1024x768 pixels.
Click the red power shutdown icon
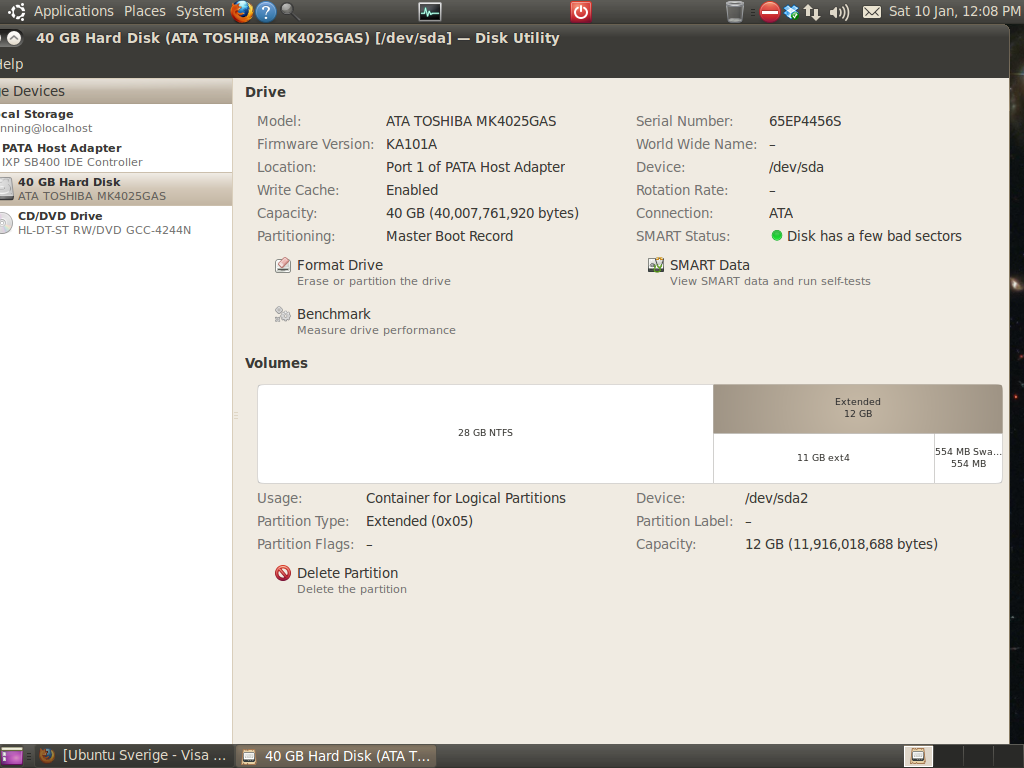pyautogui.click(x=581, y=11)
